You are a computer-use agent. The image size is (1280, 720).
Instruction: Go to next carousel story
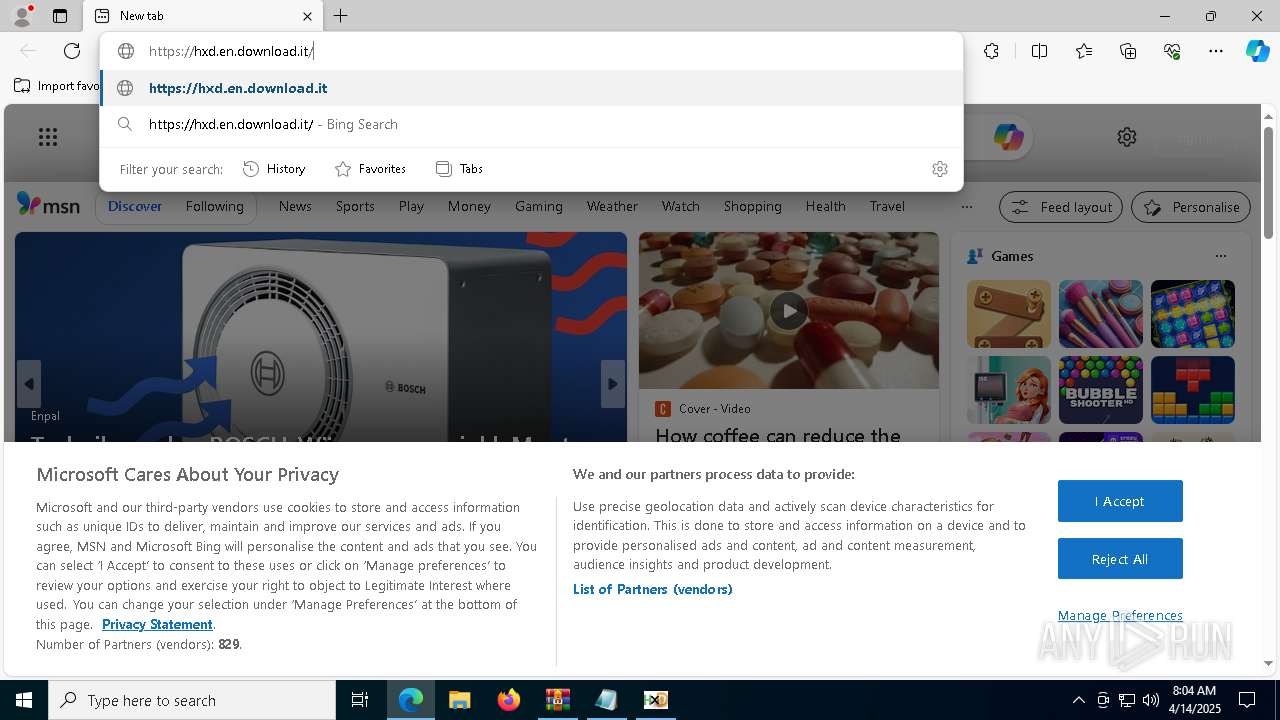613,384
